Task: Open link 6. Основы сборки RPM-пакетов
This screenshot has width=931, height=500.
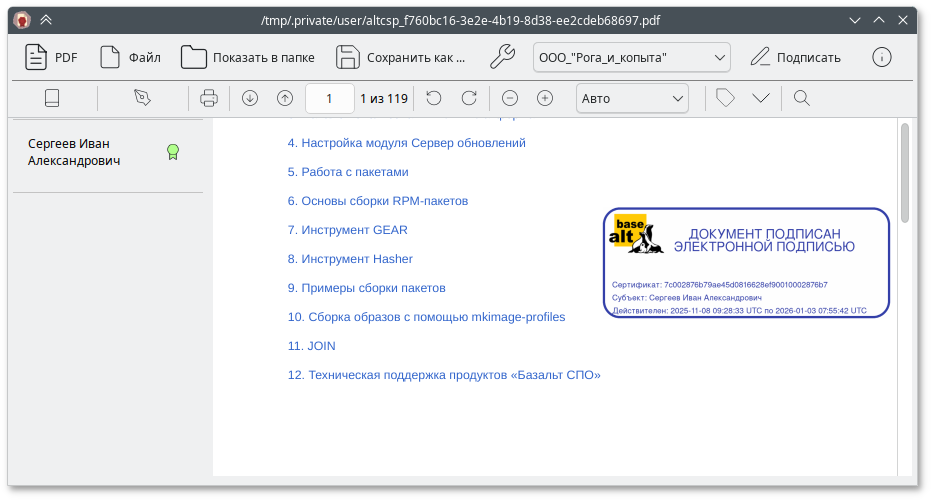Action: pos(378,201)
